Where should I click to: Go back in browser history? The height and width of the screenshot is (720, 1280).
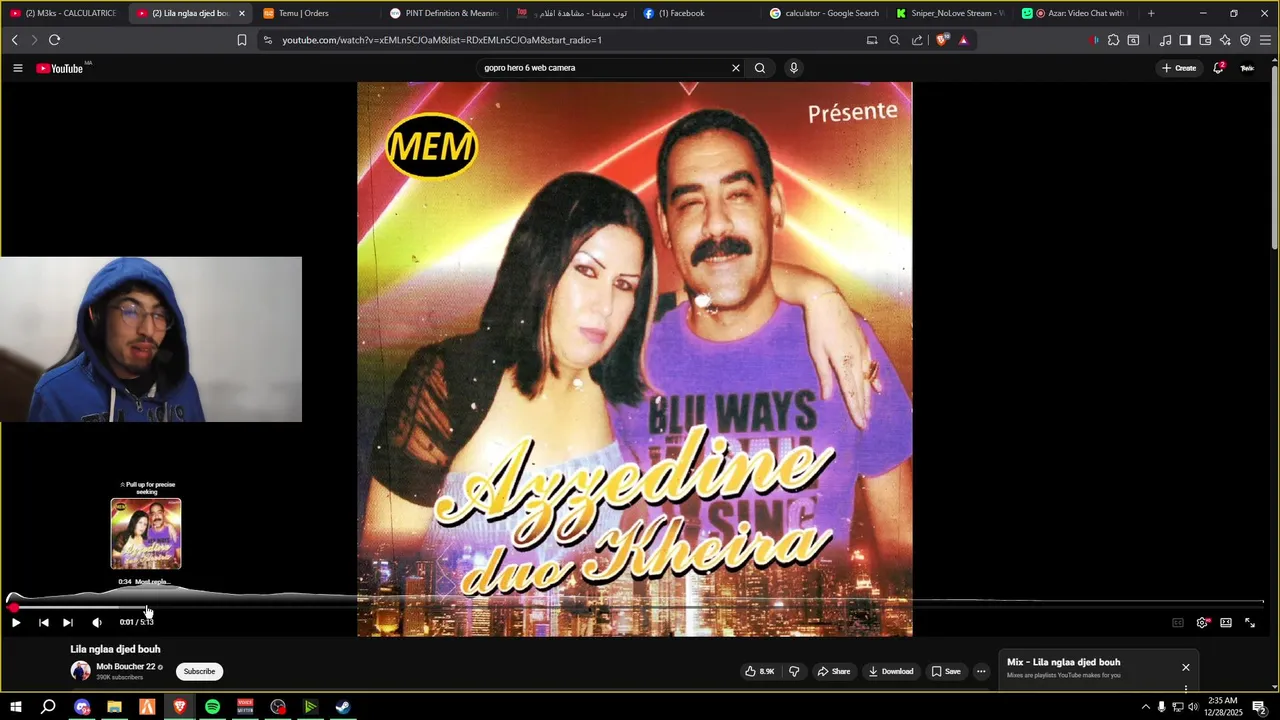pos(15,40)
